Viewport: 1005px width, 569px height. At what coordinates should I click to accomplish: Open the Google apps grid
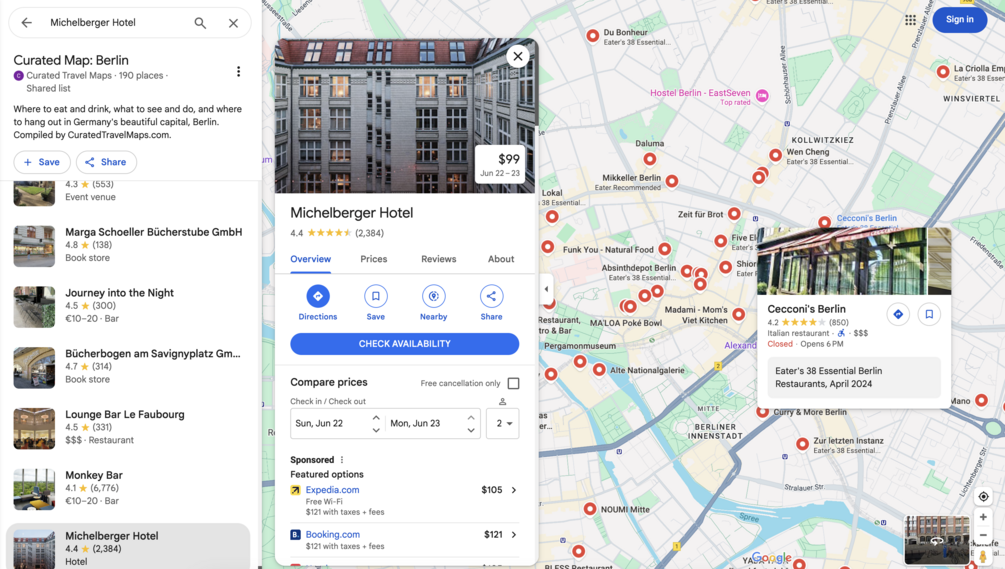pyautogui.click(x=910, y=20)
